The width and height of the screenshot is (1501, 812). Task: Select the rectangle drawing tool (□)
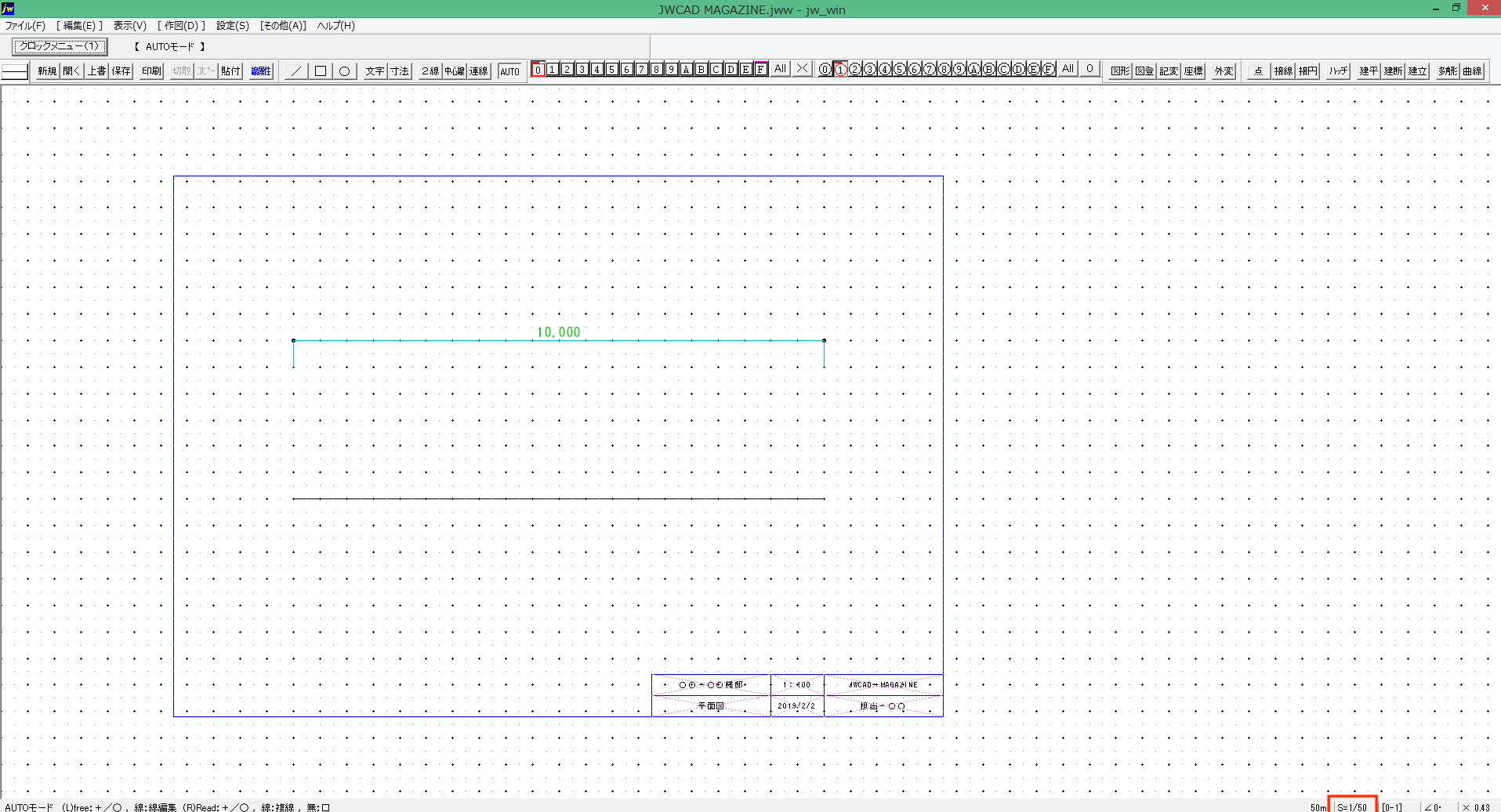pos(320,71)
